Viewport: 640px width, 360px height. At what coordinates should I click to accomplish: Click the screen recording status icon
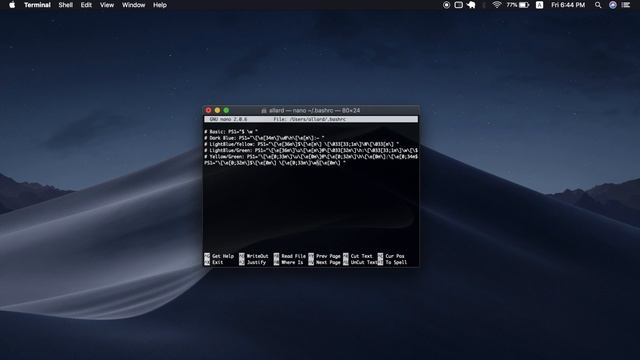pos(447,5)
